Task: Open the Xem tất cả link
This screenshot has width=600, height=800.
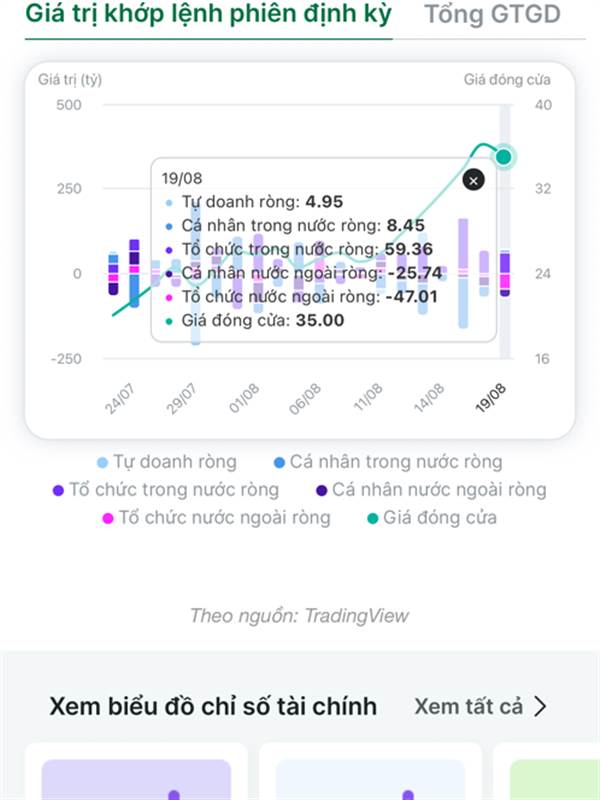Action: point(468,707)
